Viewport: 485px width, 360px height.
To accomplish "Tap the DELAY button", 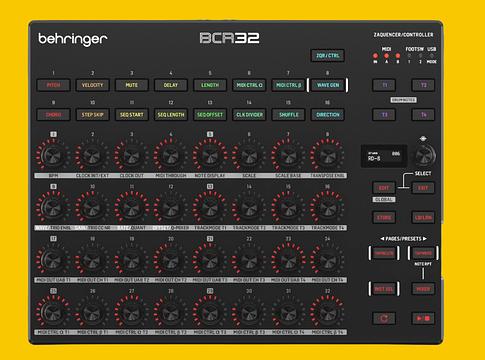I will (x=171, y=85).
